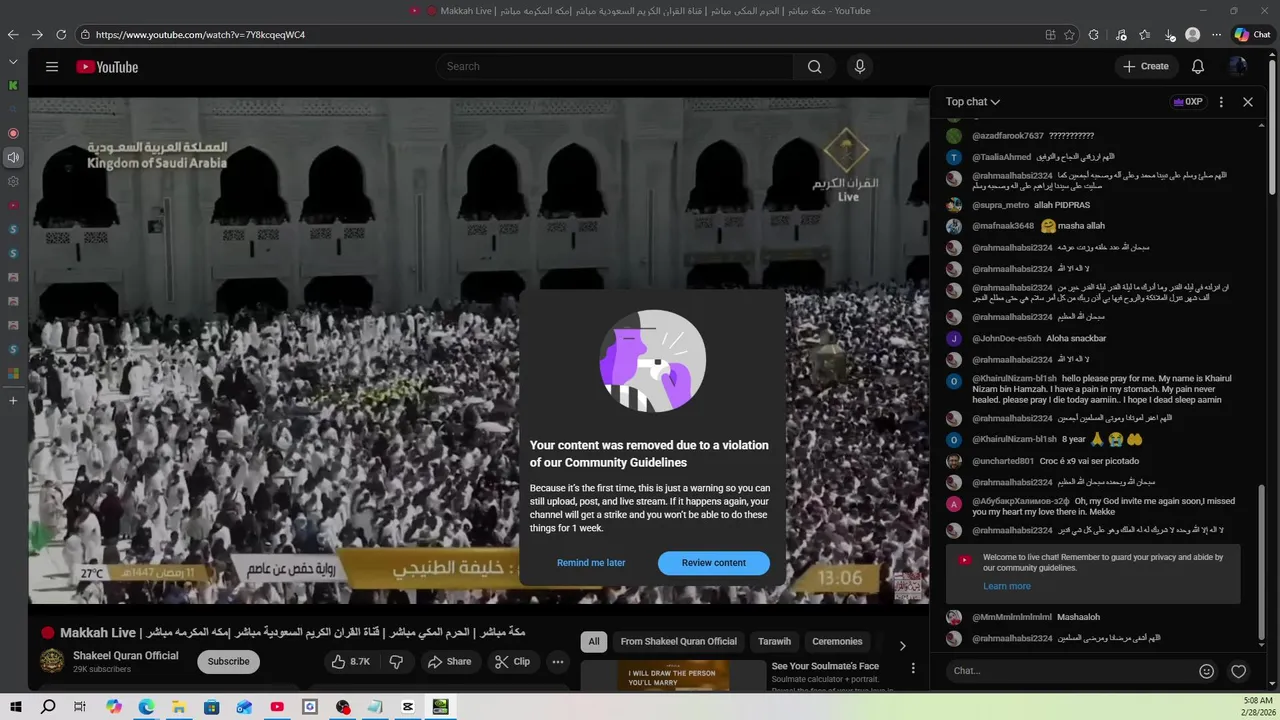
Task: Click @azadfarook7637 chat username
Action: pyautogui.click(x=1008, y=136)
